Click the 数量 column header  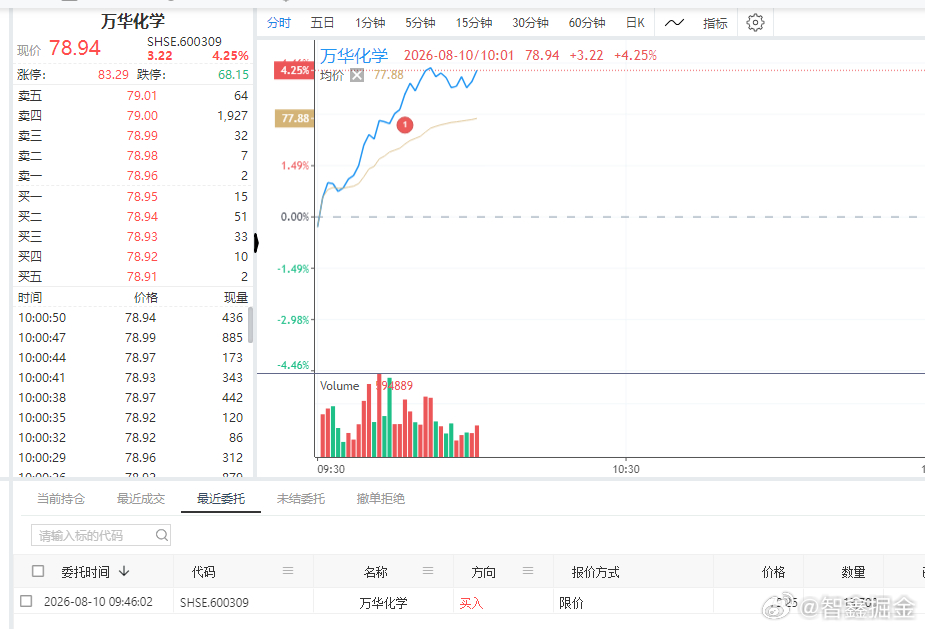(853, 572)
